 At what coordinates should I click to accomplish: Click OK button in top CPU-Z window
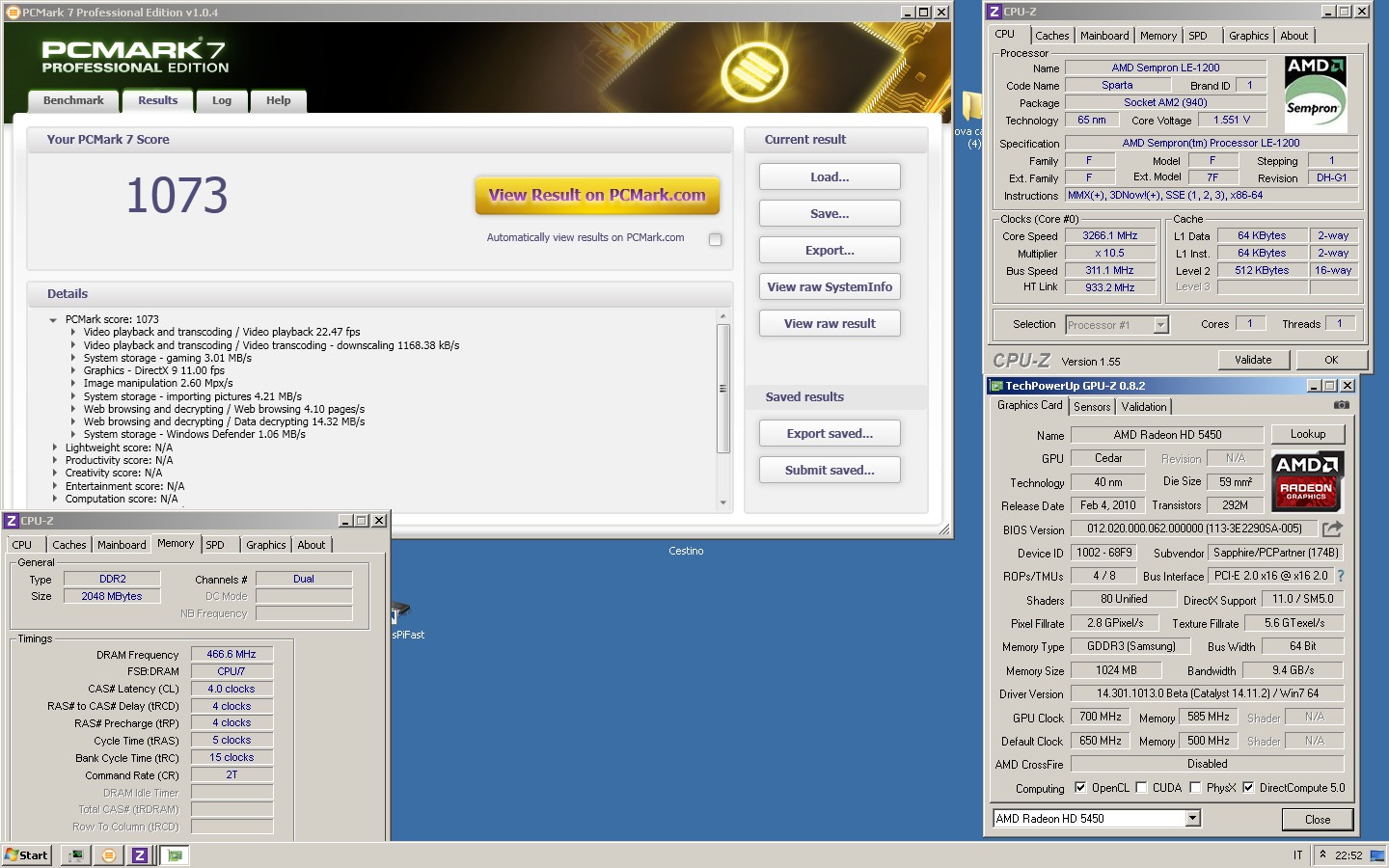[1331, 360]
